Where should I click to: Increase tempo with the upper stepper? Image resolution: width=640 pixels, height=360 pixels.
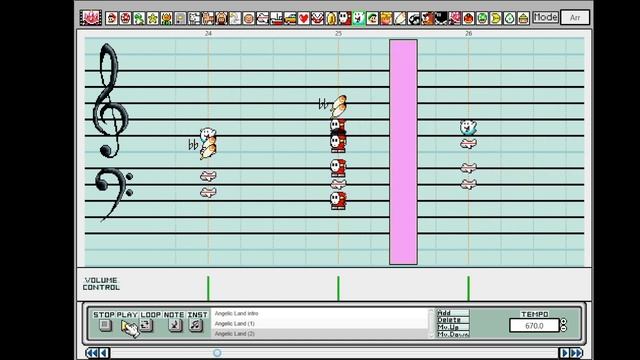pos(564,322)
